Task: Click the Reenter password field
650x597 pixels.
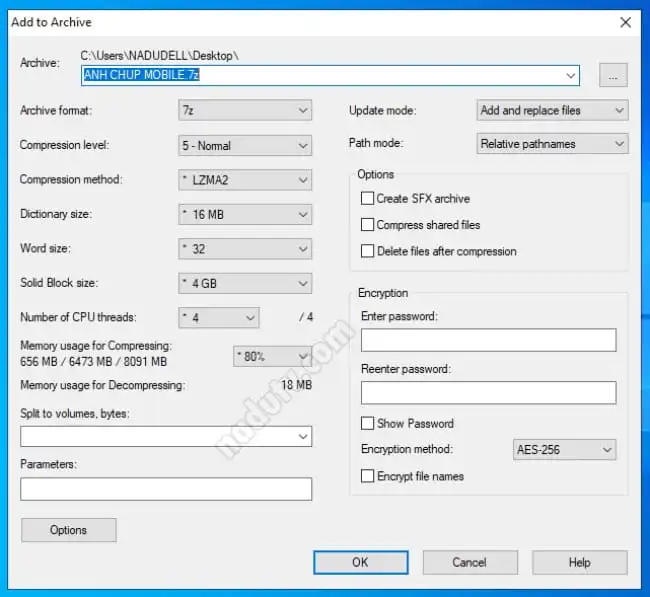Action: 488,393
